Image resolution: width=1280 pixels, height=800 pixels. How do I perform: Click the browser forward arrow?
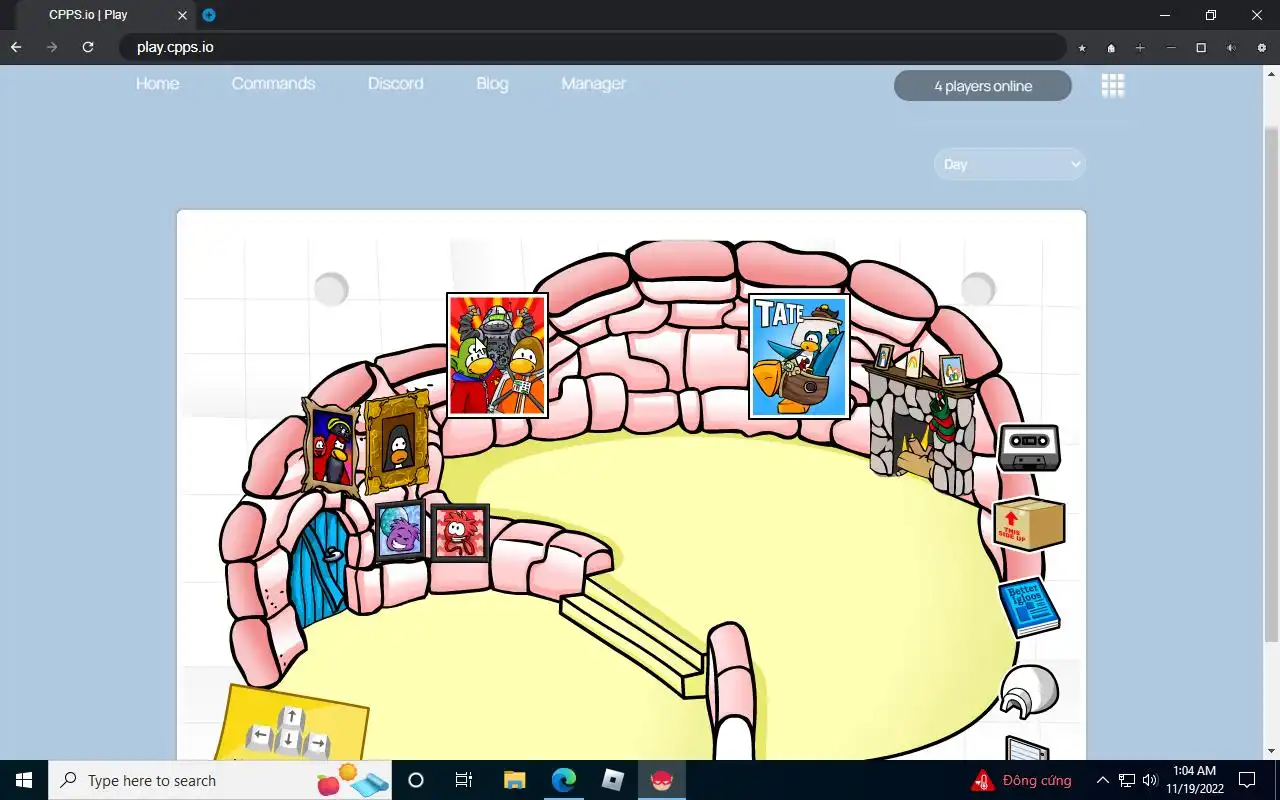click(x=52, y=47)
